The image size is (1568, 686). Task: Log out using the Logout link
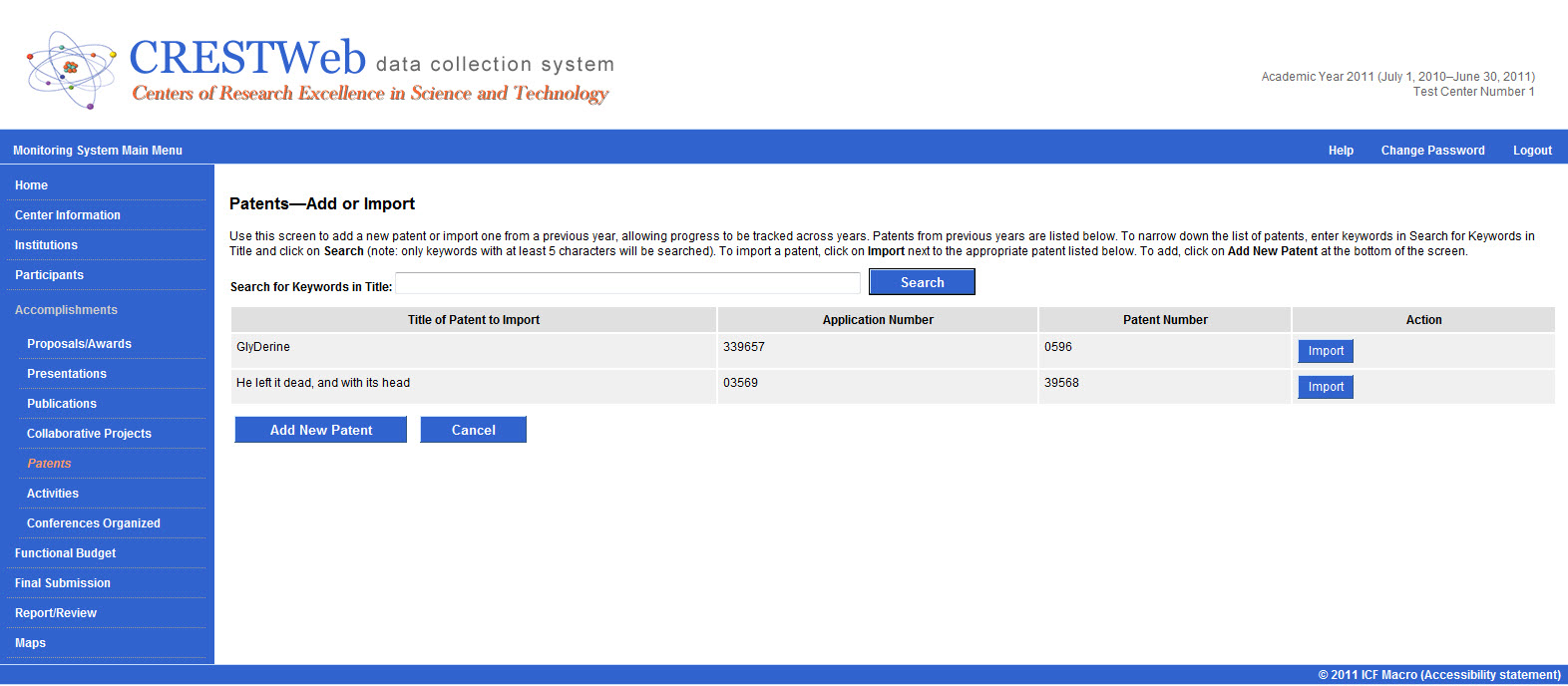(x=1532, y=151)
